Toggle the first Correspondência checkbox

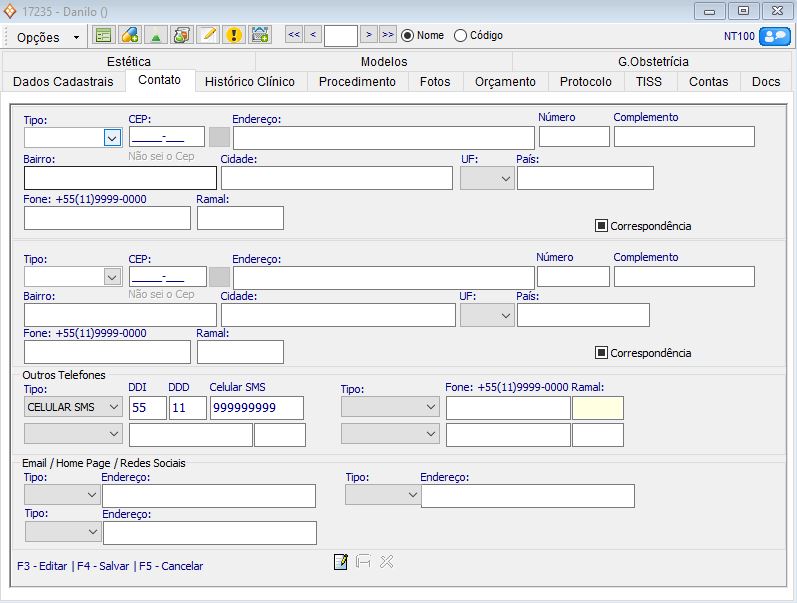click(x=601, y=226)
